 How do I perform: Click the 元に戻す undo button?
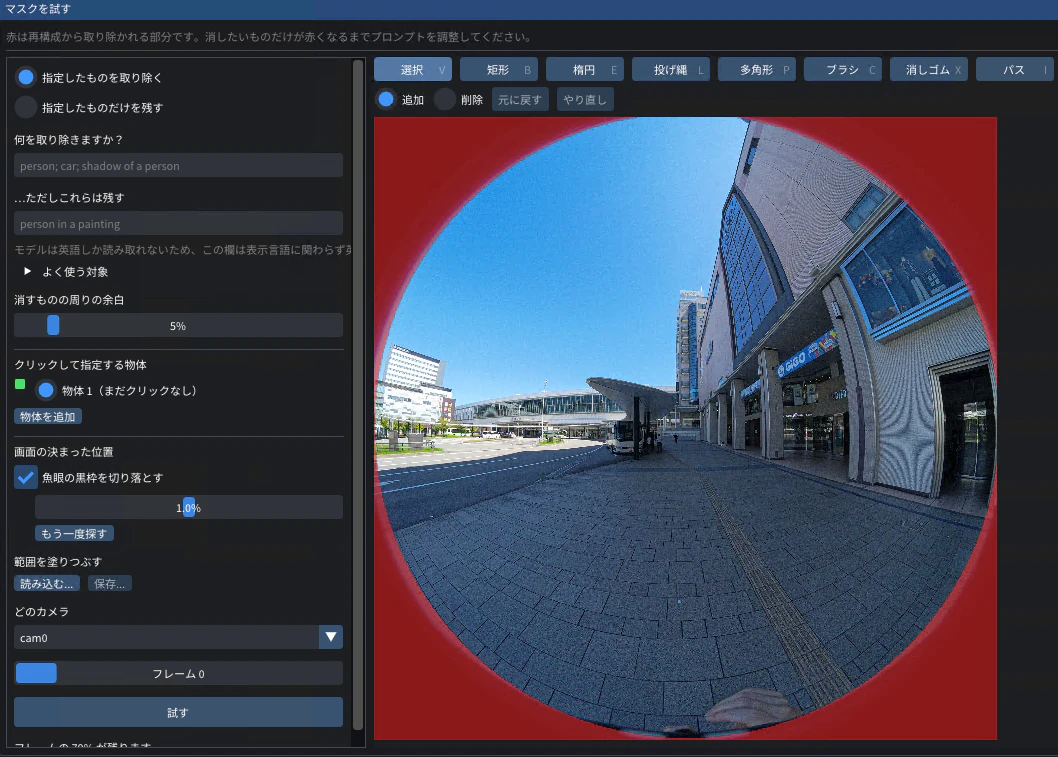(520, 100)
